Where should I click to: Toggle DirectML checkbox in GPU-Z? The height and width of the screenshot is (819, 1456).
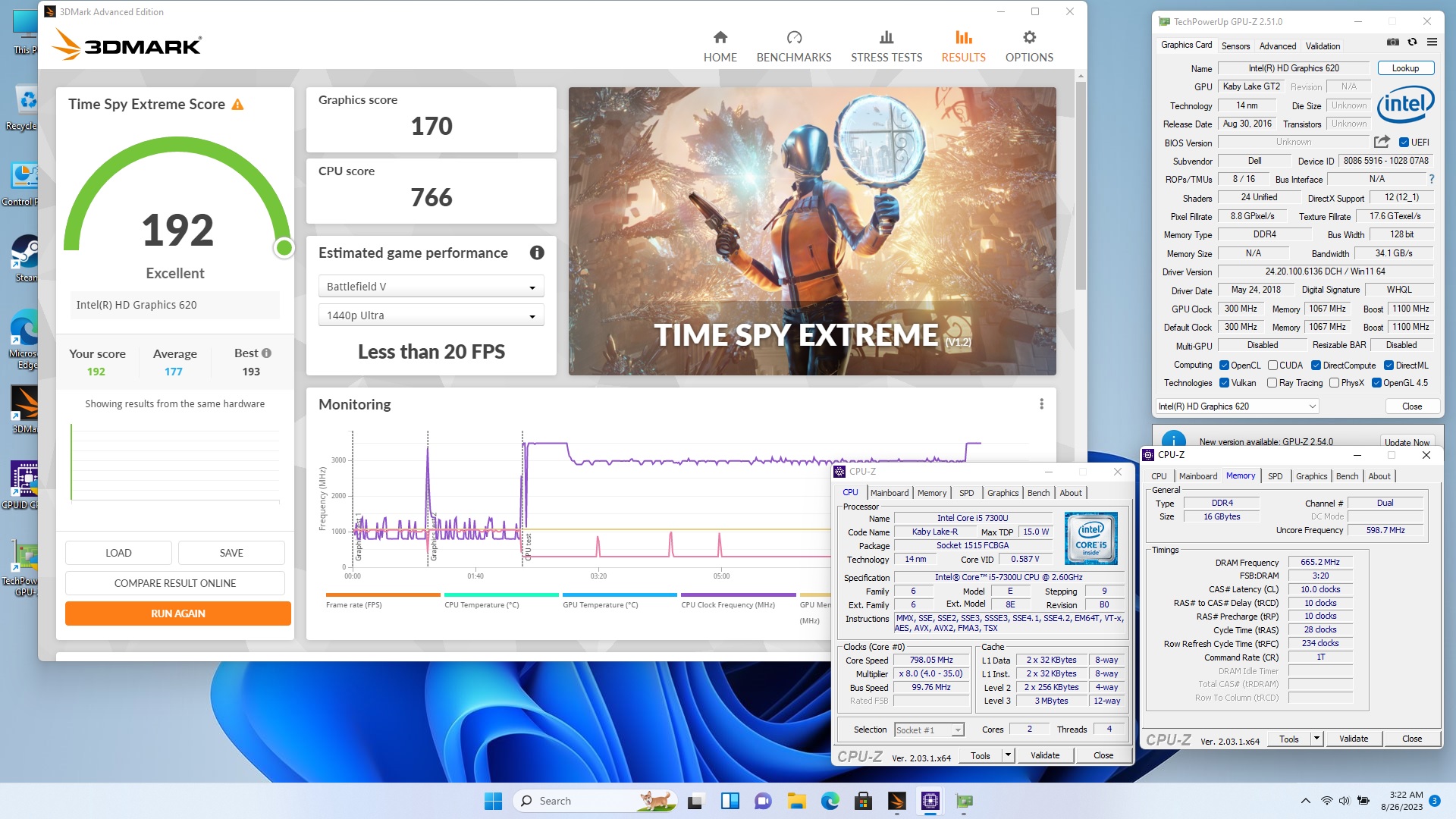click(1389, 366)
